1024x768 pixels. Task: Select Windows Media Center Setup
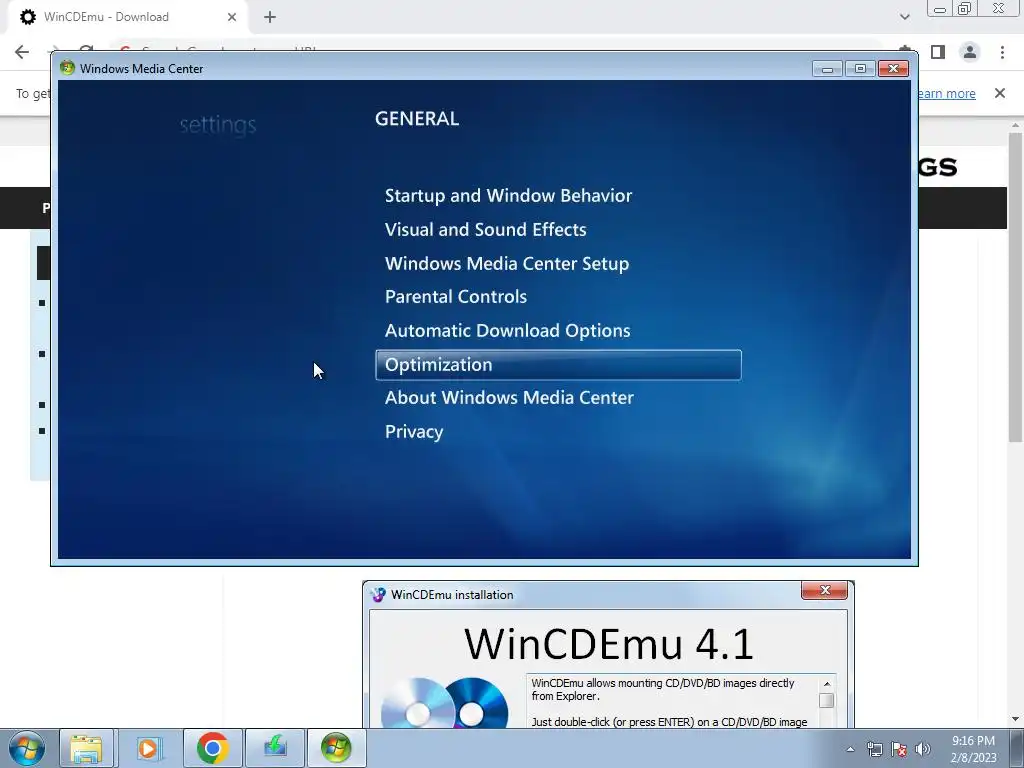(507, 263)
